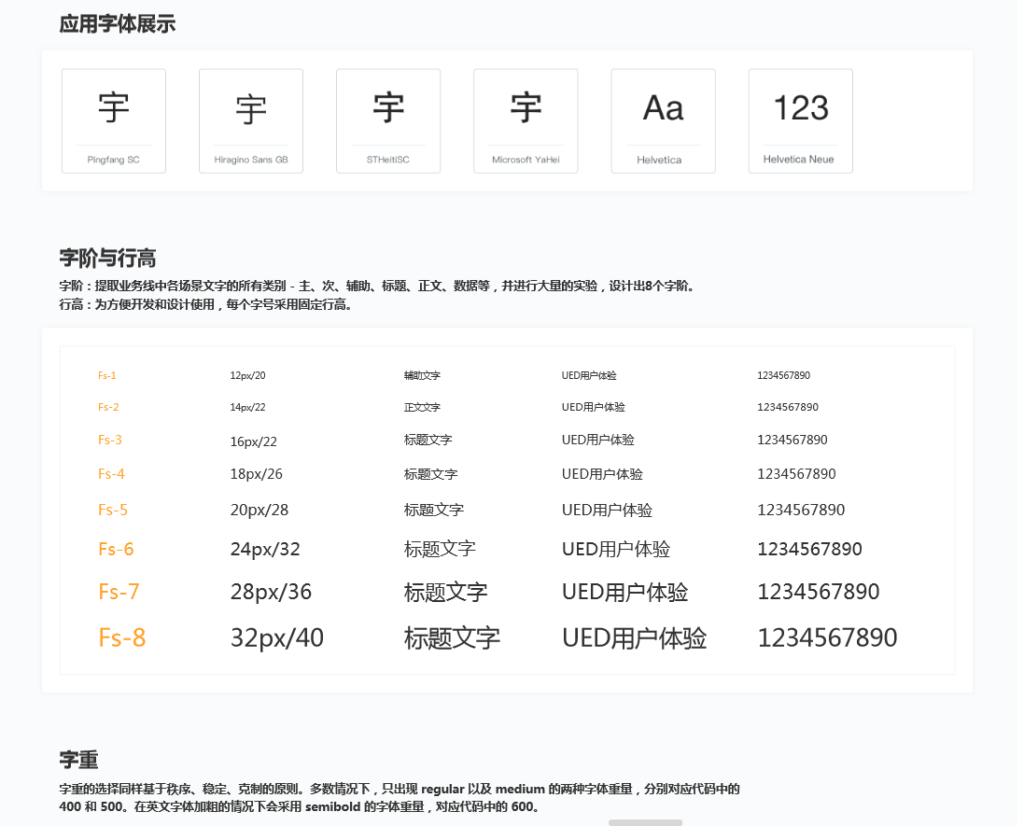
Task: Click 'UED用户体验' in the Fs-4 row
Action: pos(602,474)
